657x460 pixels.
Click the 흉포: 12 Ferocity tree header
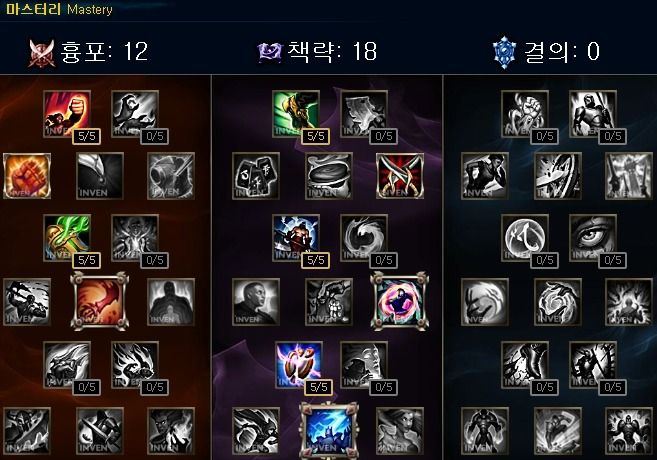click(88, 52)
